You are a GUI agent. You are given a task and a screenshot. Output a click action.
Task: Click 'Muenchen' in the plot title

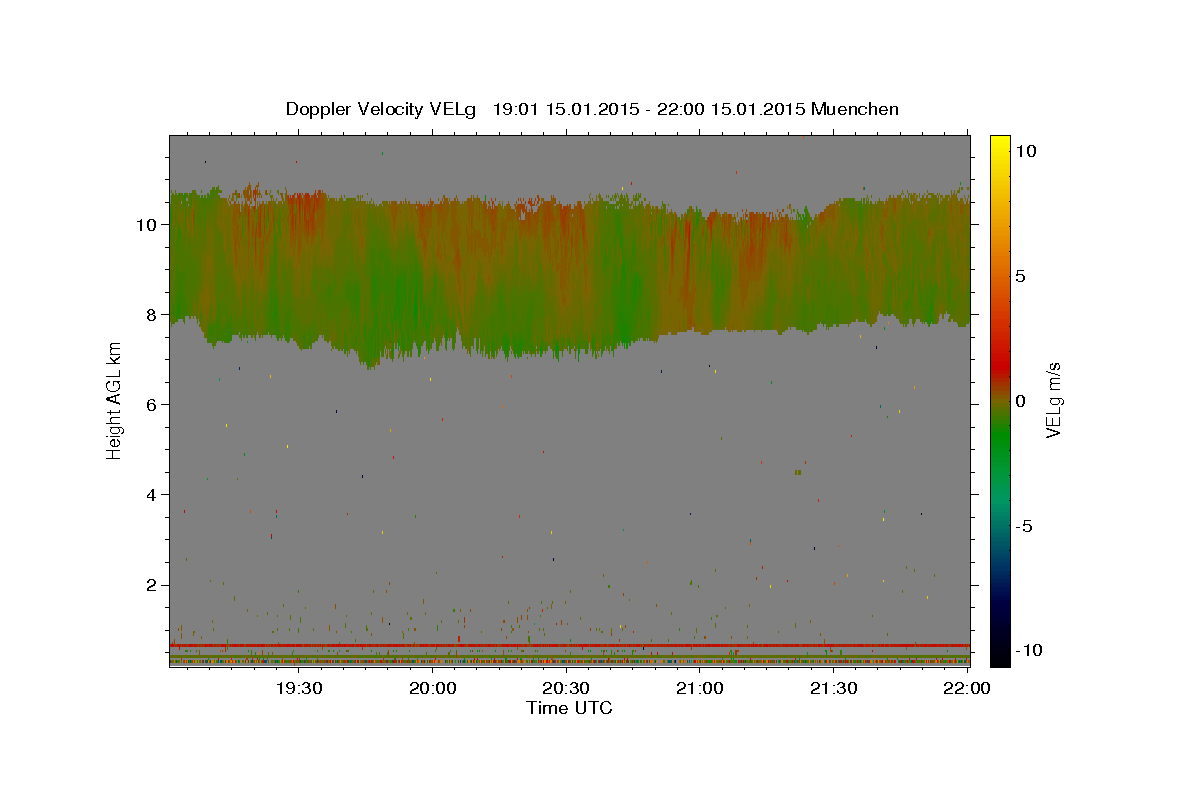point(855,109)
